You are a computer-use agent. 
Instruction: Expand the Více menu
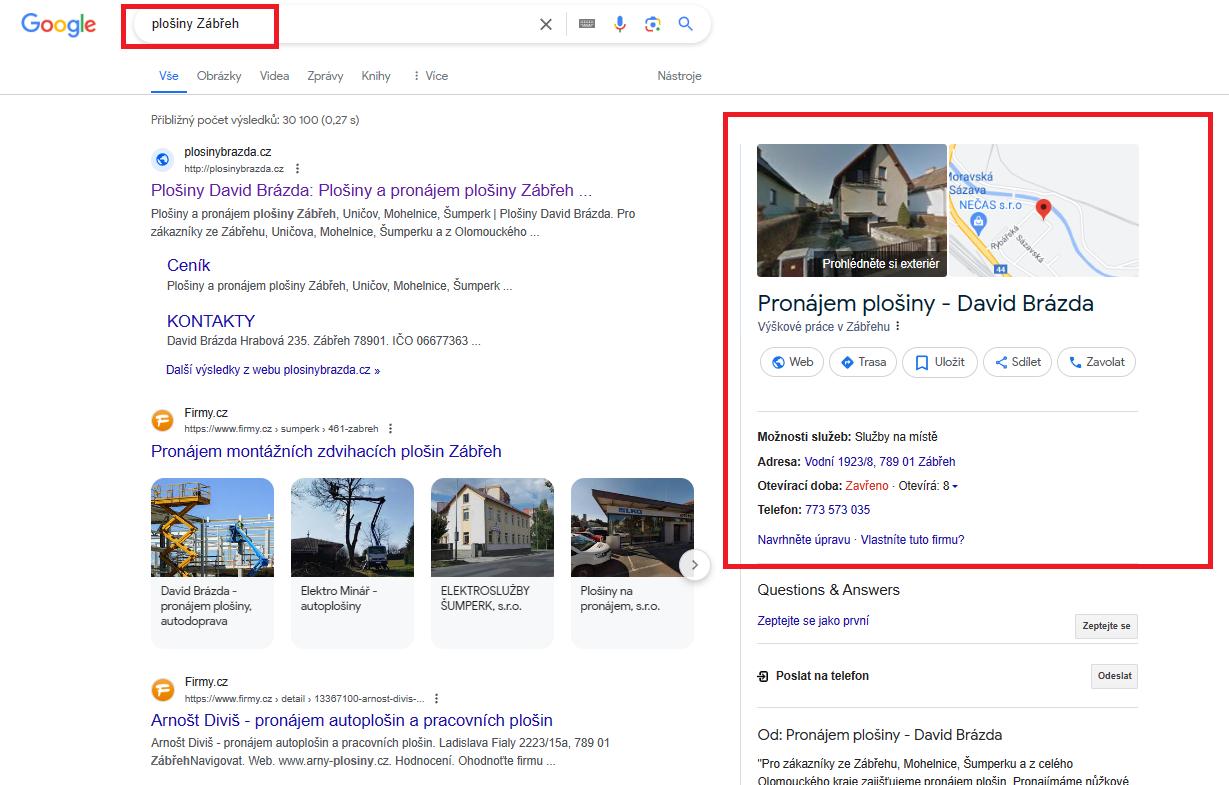pyautogui.click(x=431, y=76)
